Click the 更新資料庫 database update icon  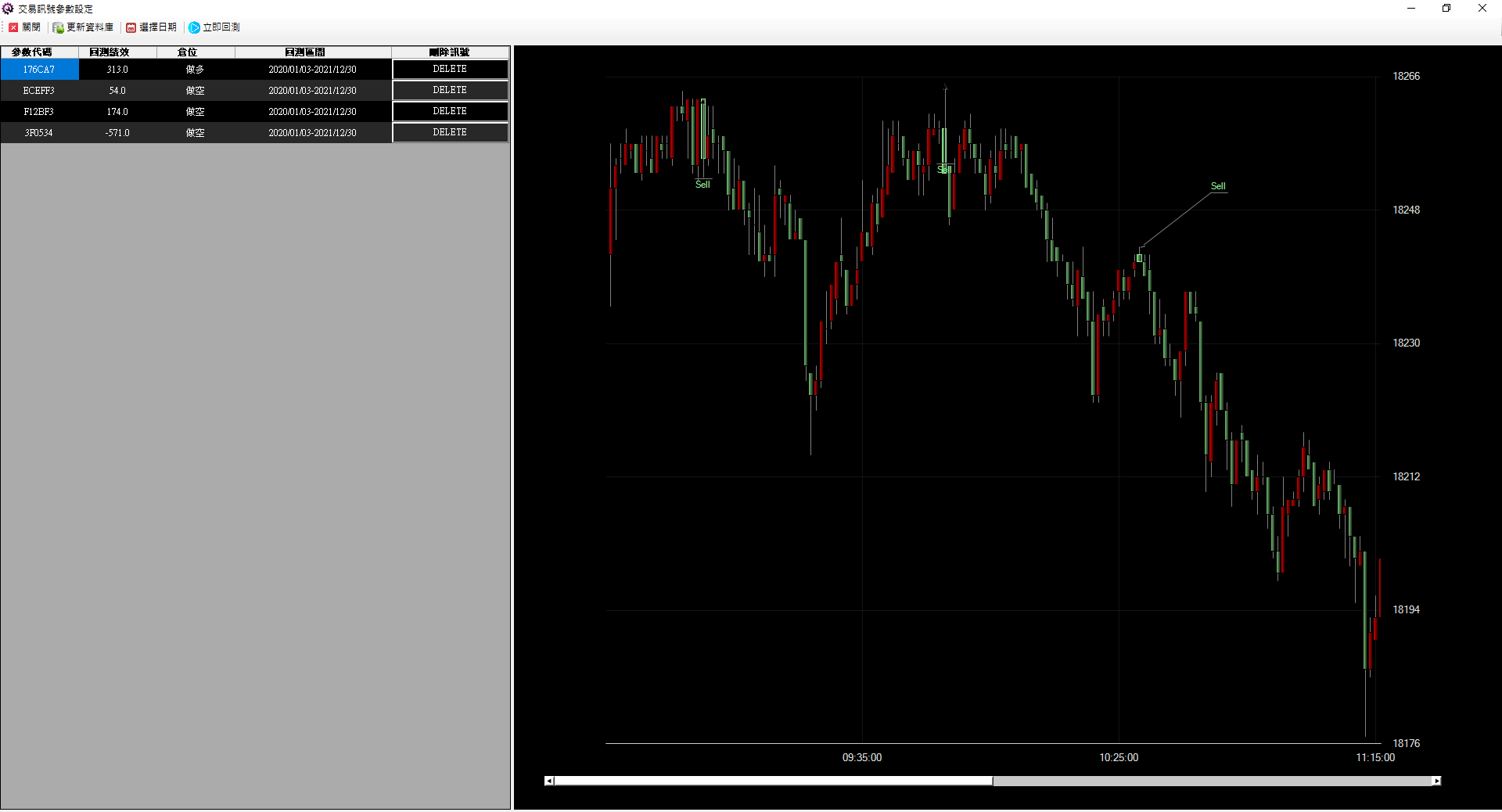(58, 27)
